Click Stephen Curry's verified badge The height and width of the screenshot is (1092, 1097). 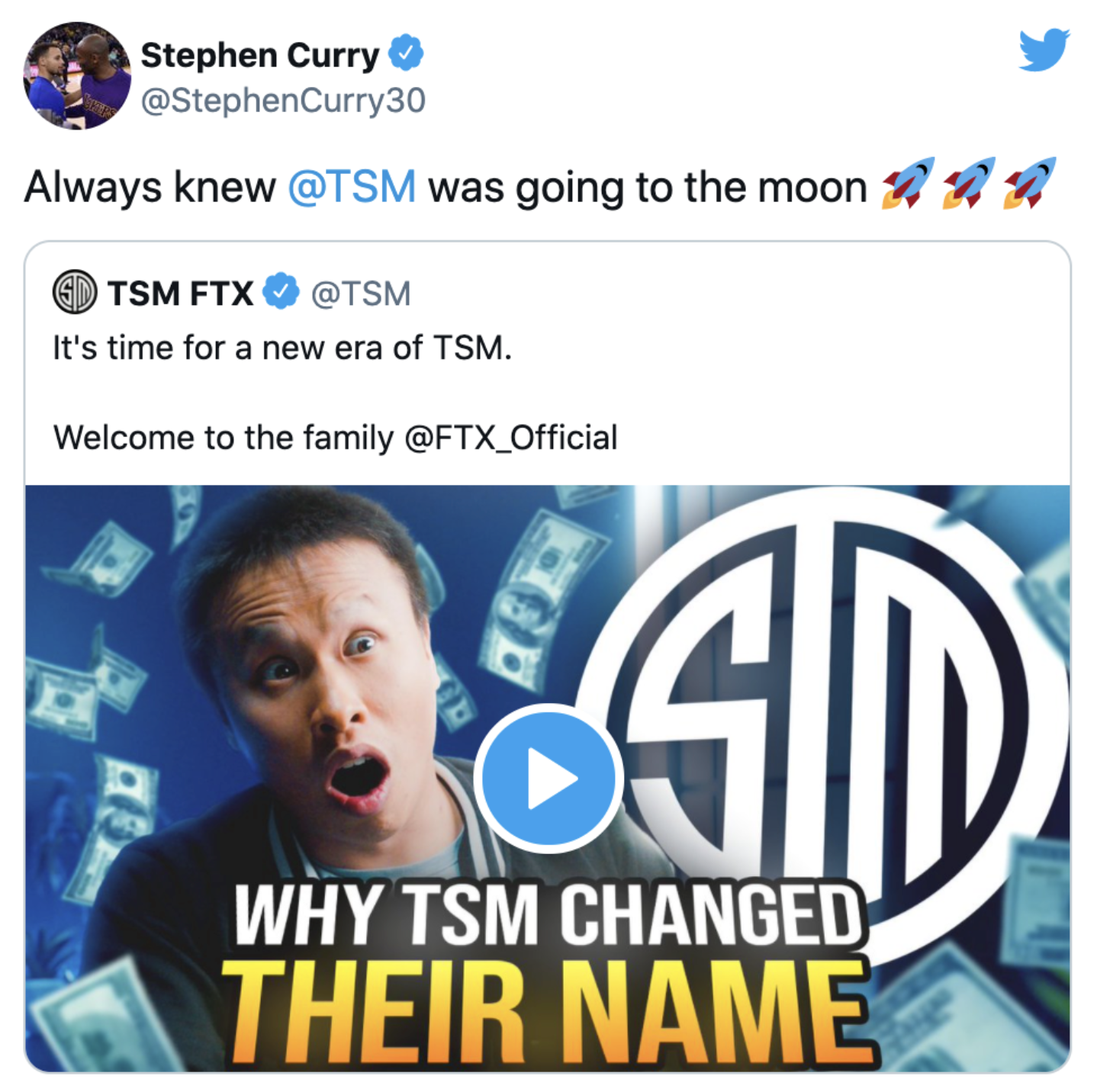coord(406,53)
